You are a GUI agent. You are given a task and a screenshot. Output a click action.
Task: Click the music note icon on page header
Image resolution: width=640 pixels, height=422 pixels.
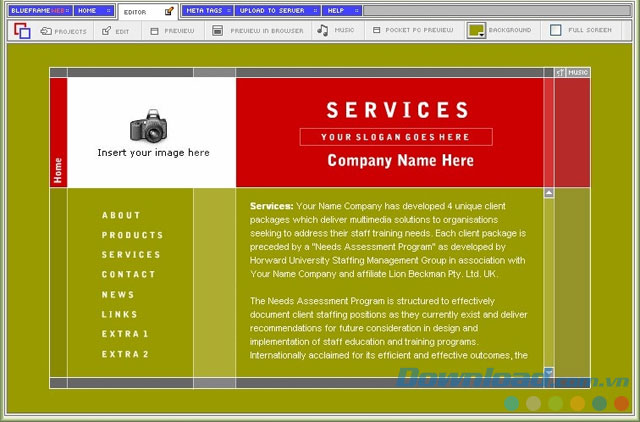(x=560, y=73)
